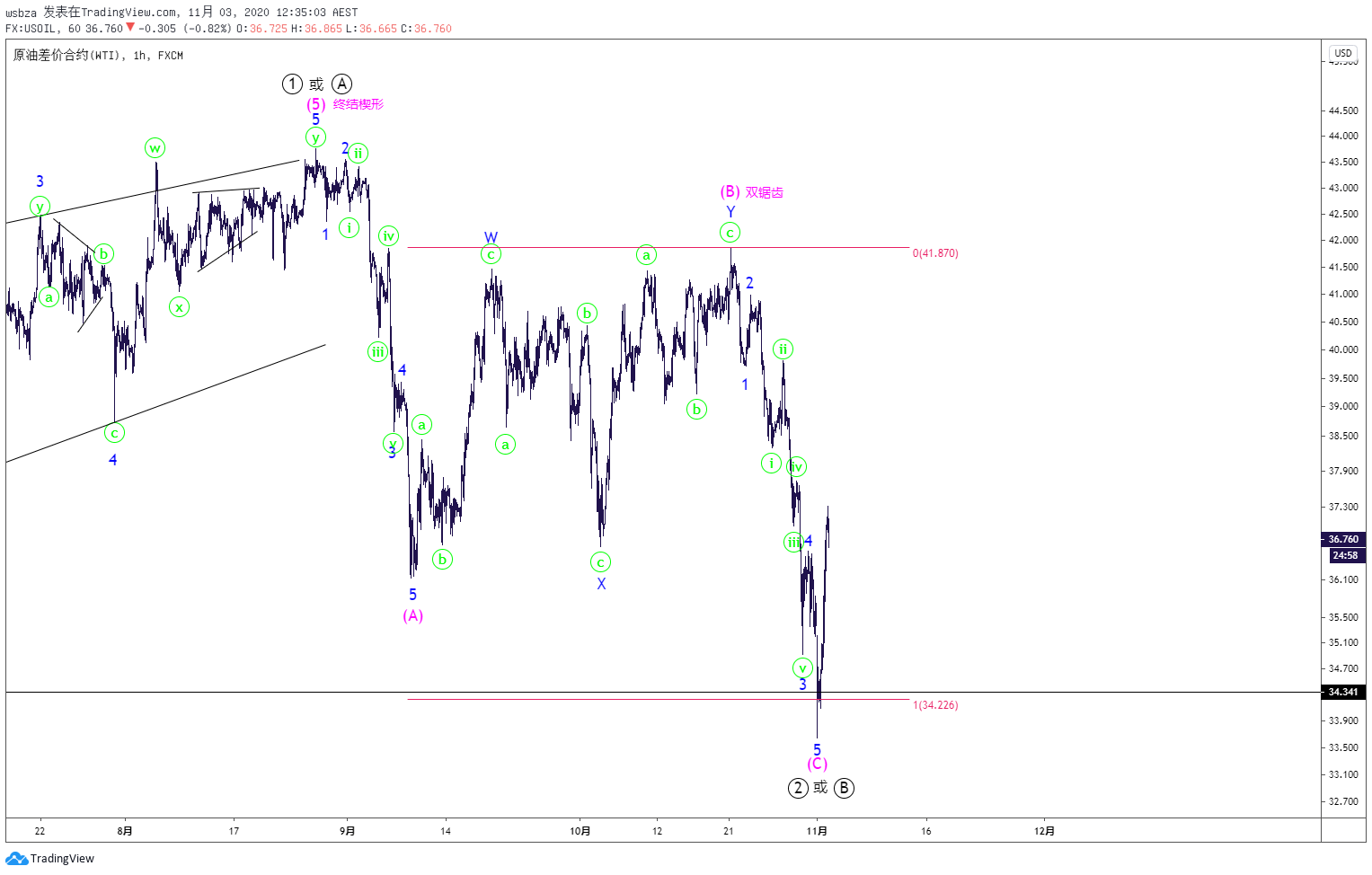This screenshot has width=1372, height=875.
Task: Click the high value H:36.865 in header
Action: point(317,29)
